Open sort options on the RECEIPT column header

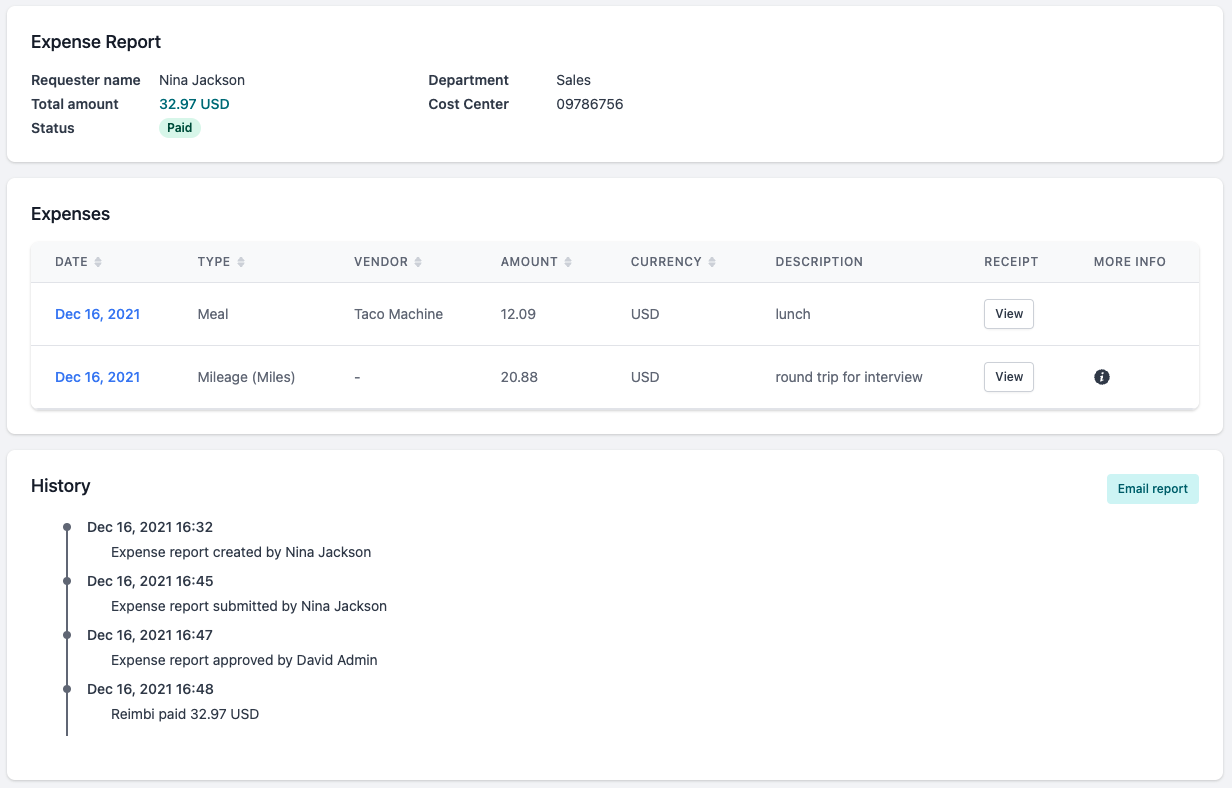point(1011,261)
